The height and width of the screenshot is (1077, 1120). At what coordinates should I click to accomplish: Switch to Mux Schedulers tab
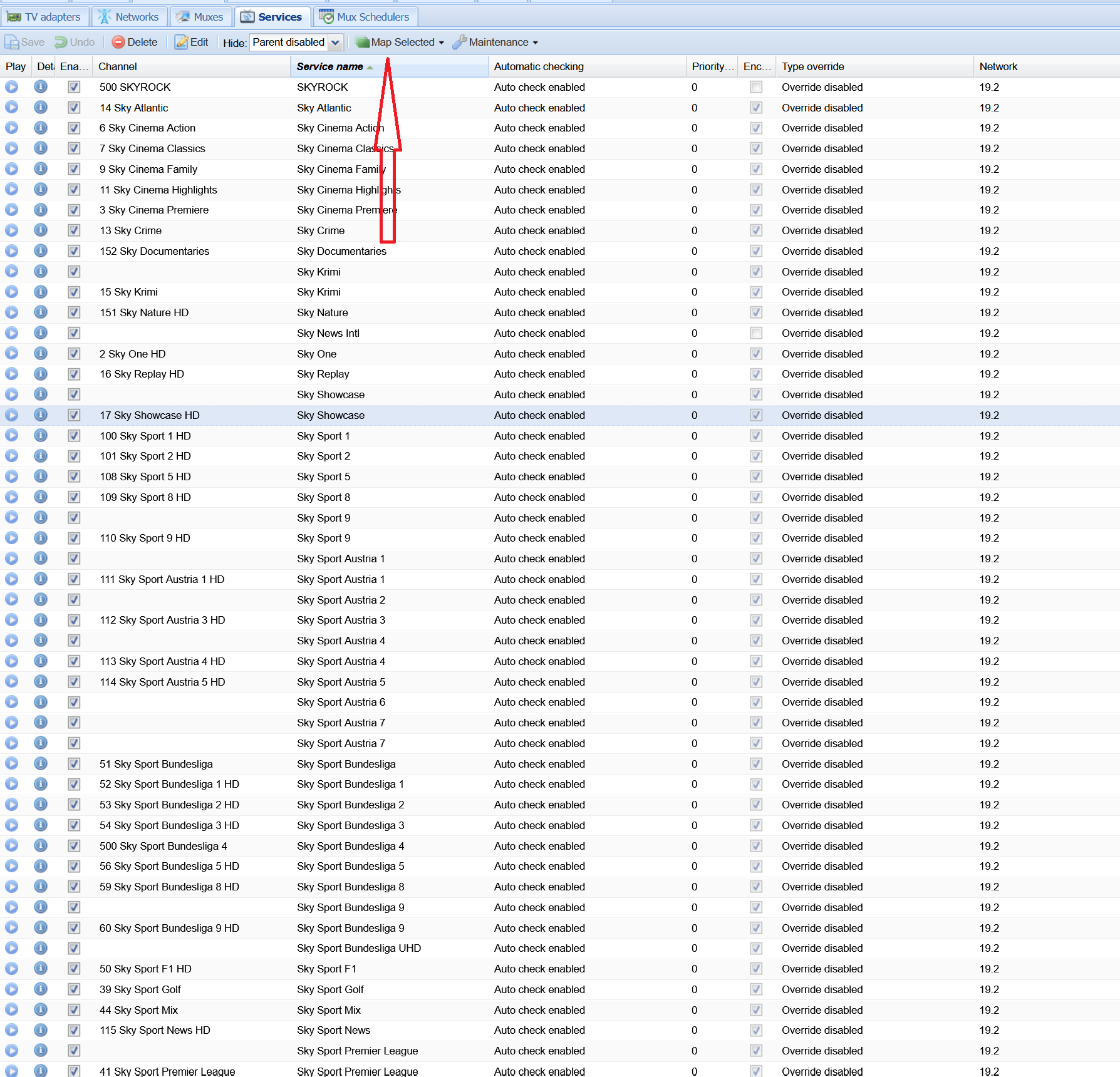pos(365,17)
